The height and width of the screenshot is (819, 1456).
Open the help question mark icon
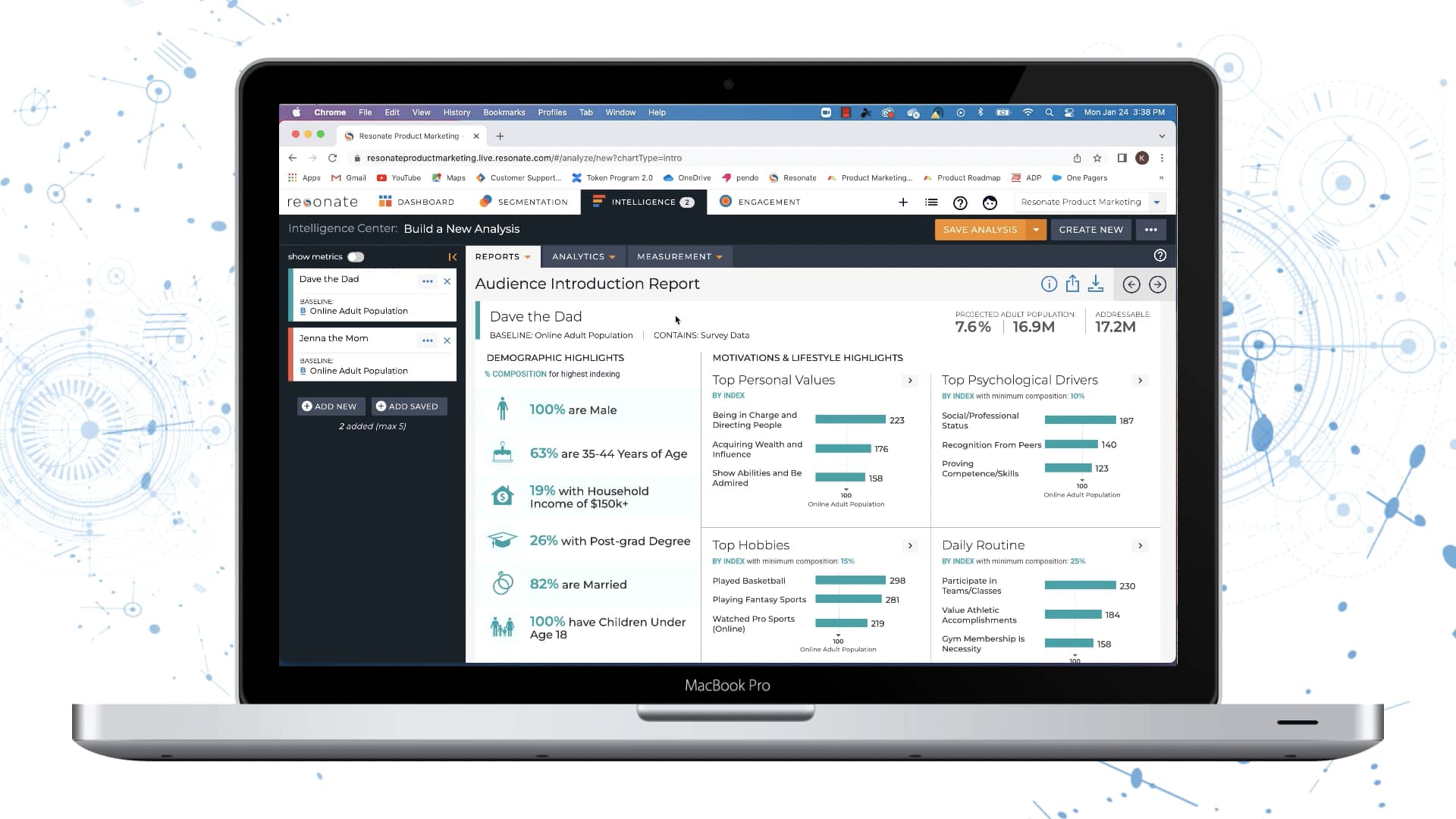[960, 202]
